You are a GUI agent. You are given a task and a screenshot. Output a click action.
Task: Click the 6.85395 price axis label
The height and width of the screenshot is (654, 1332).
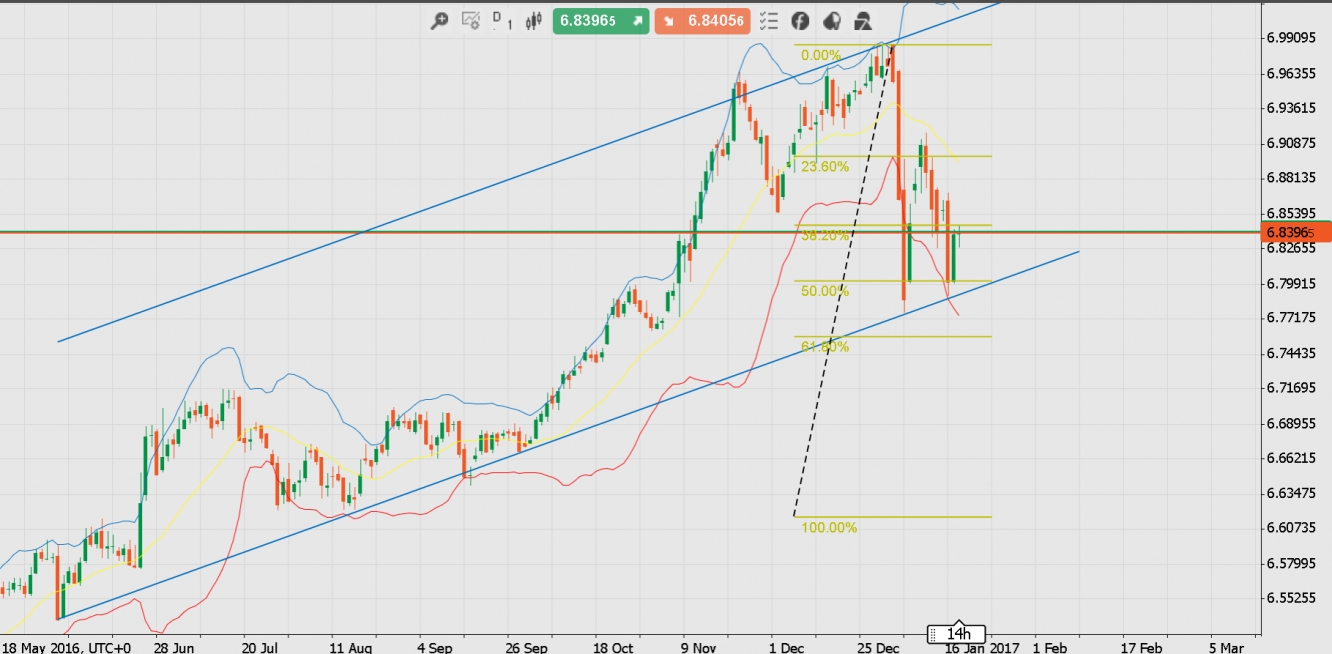(1290, 213)
